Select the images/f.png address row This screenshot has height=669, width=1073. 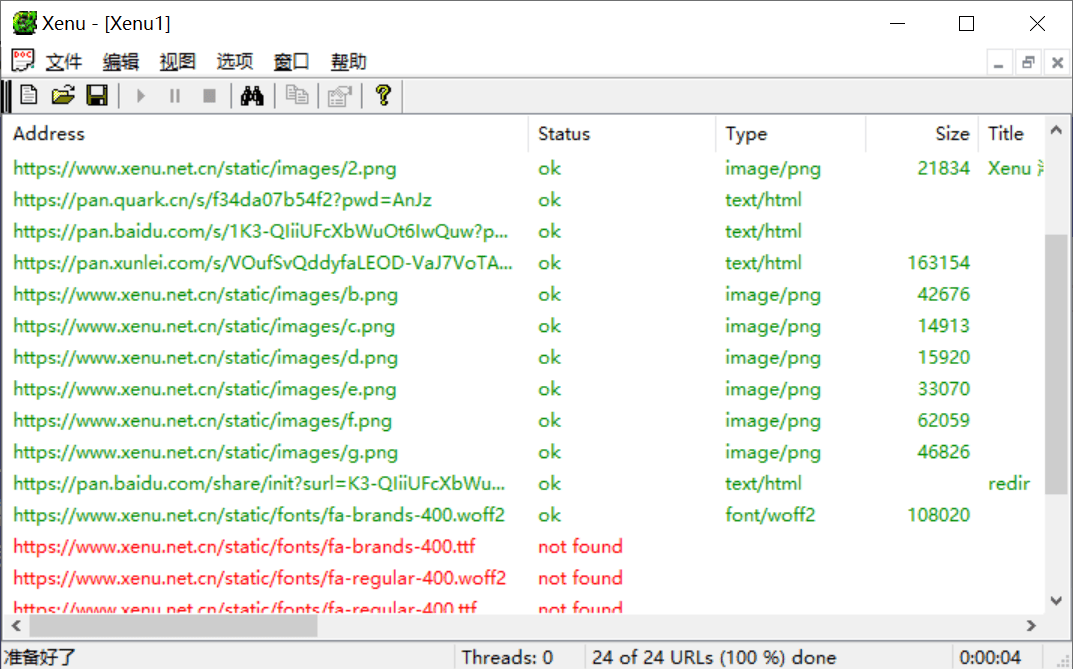524,420
